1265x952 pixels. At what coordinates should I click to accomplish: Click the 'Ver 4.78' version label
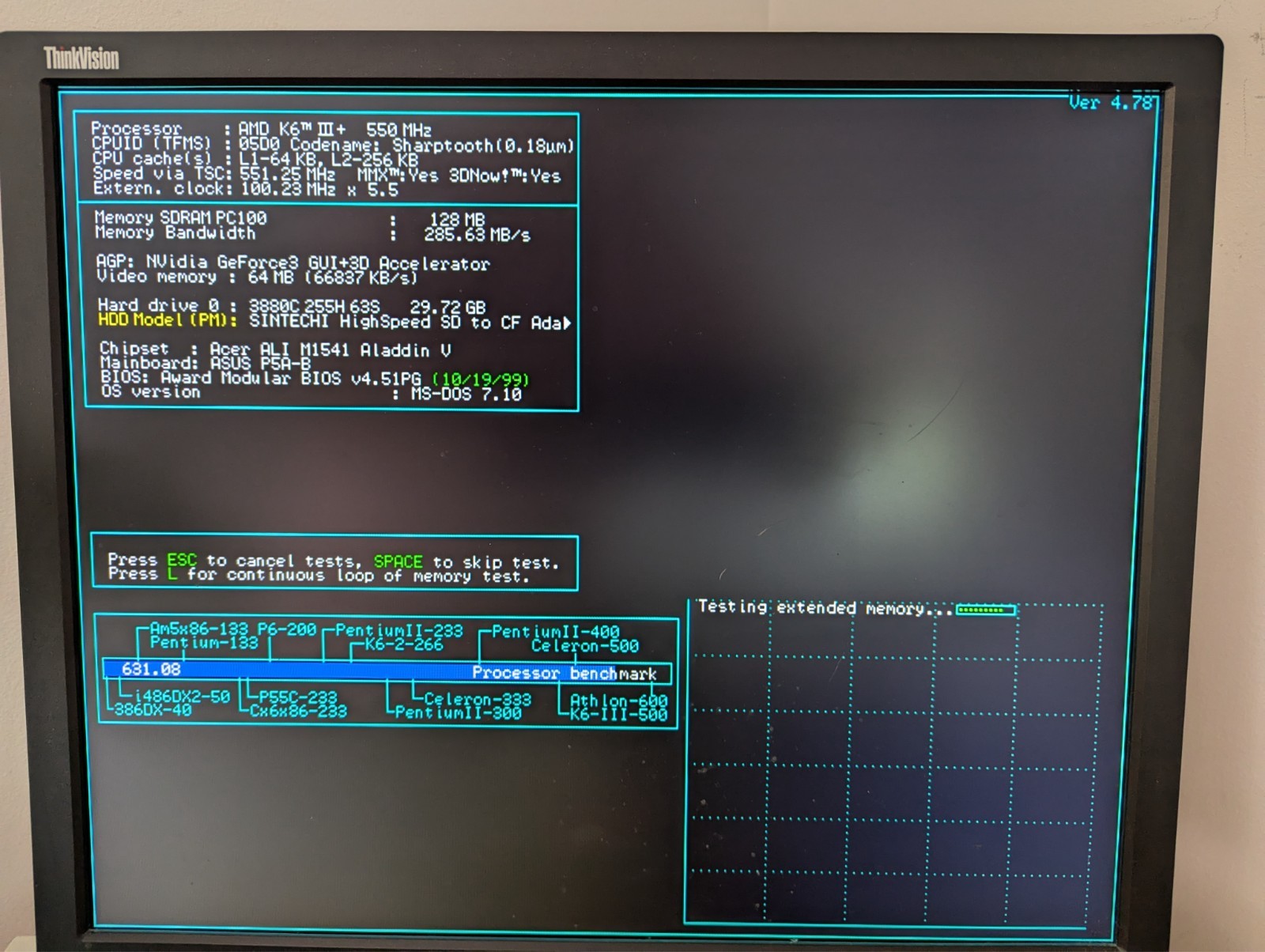[1111, 102]
